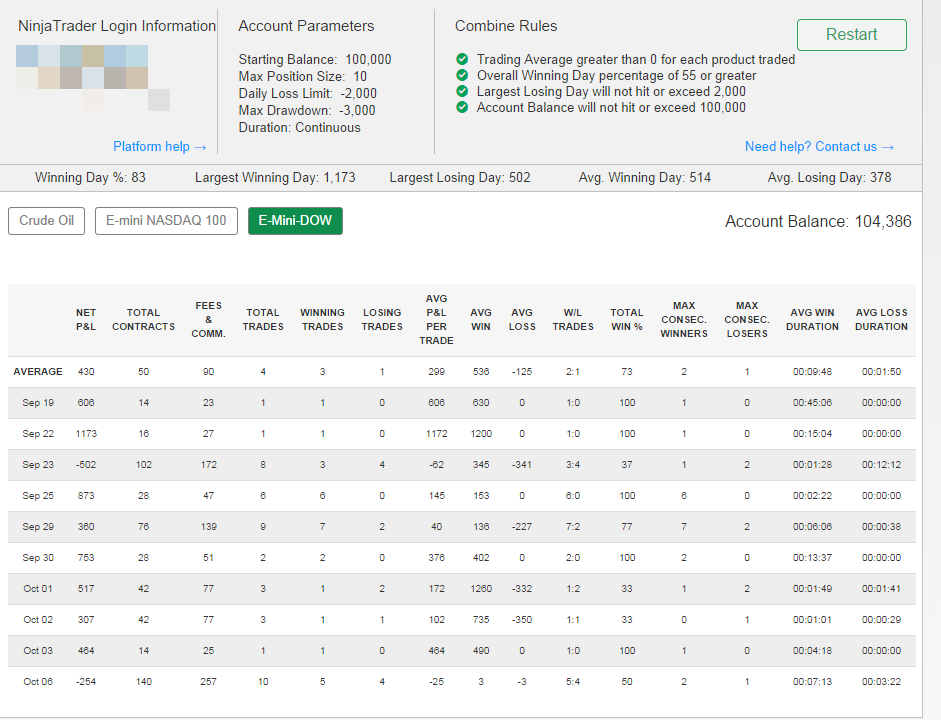
Task: Click the Starting Balance: 100,000 parameter
Action: [x=314, y=59]
